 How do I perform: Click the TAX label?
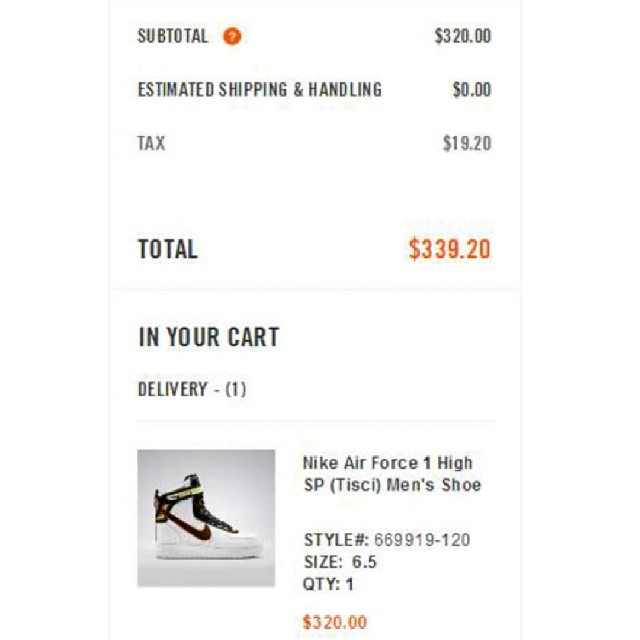click(151, 143)
